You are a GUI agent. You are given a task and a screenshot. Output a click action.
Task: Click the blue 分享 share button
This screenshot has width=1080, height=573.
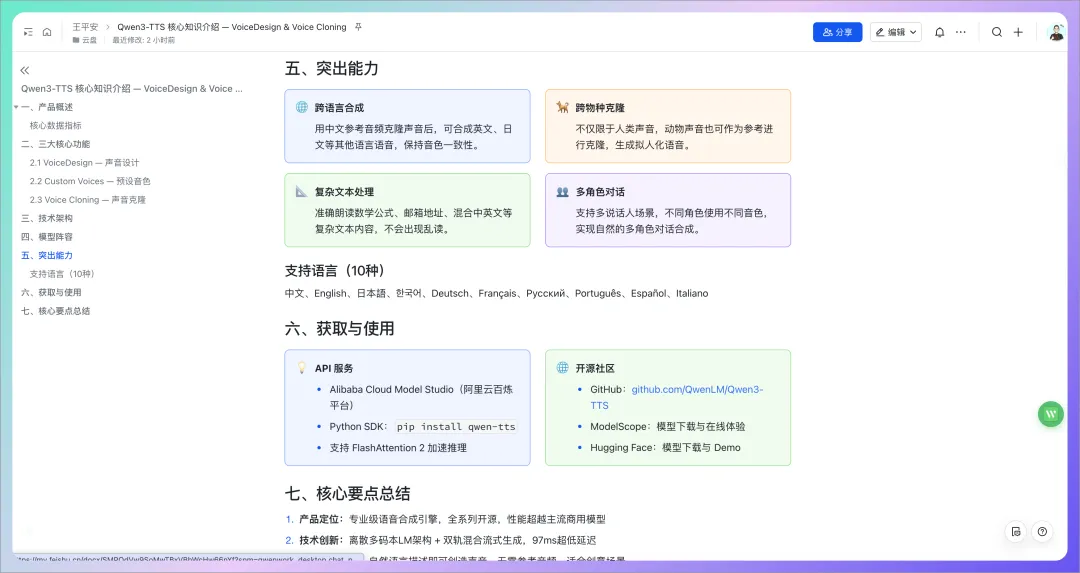pyautogui.click(x=838, y=32)
